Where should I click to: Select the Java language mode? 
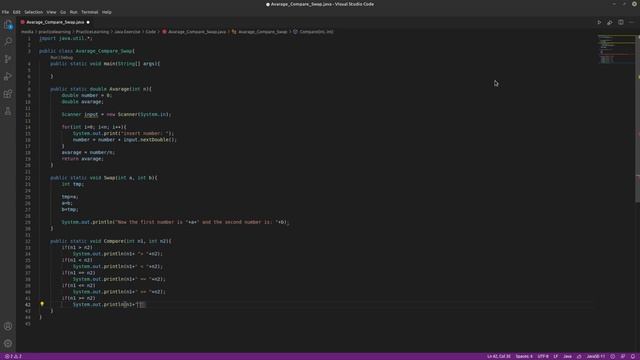(x=567, y=356)
